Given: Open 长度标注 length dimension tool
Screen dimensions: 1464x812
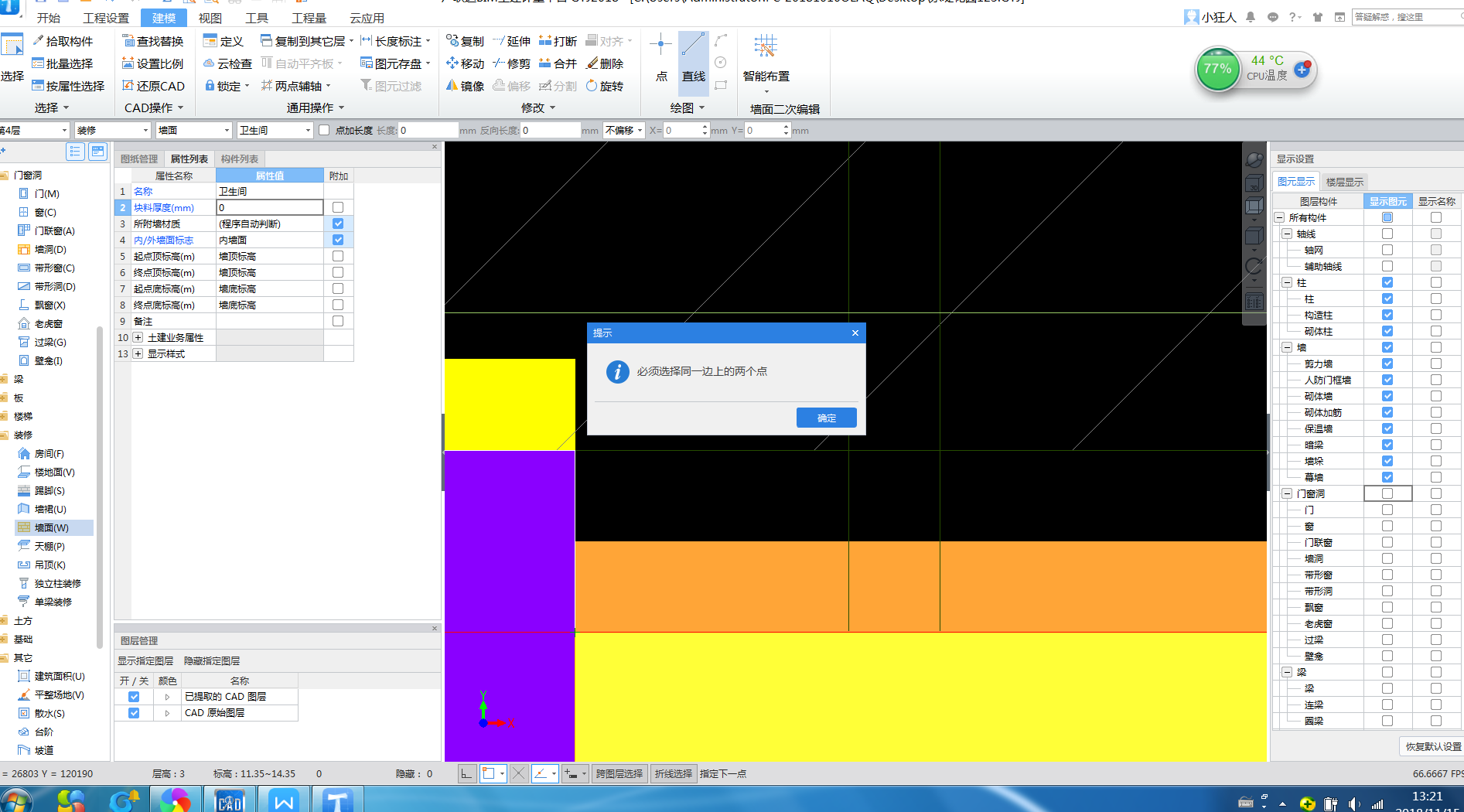Looking at the screenshot, I should coord(395,41).
